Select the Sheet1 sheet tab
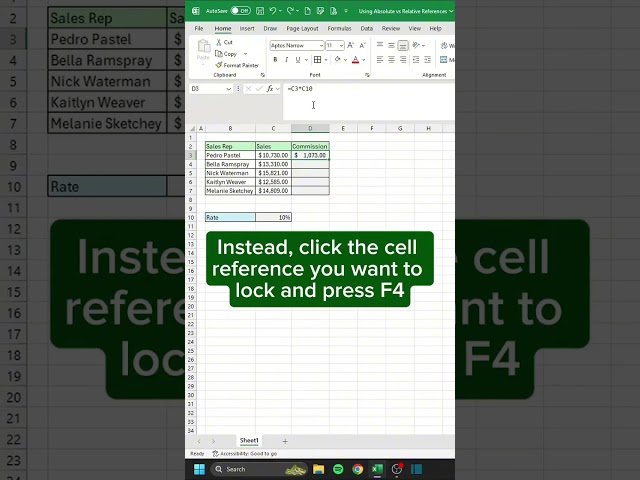 pyautogui.click(x=249, y=440)
